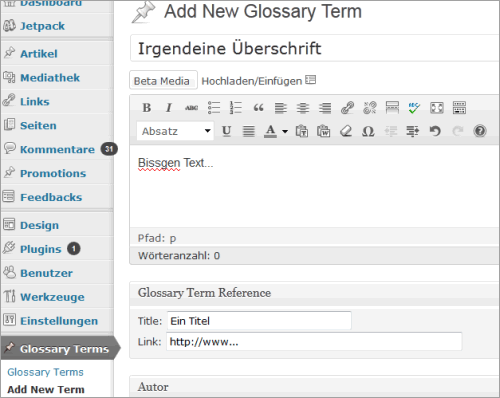Open the Absatz format dropdown
The image size is (500, 398).
175,131
